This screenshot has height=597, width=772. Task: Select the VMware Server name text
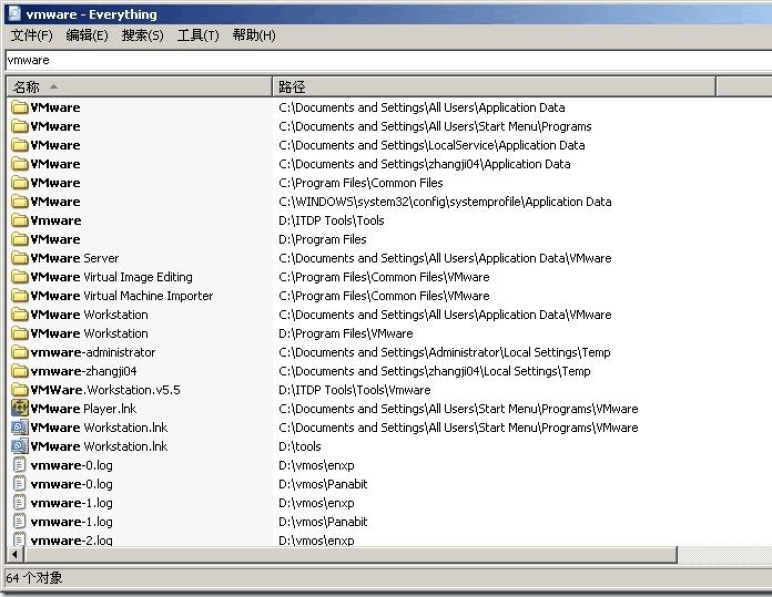[74, 258]
